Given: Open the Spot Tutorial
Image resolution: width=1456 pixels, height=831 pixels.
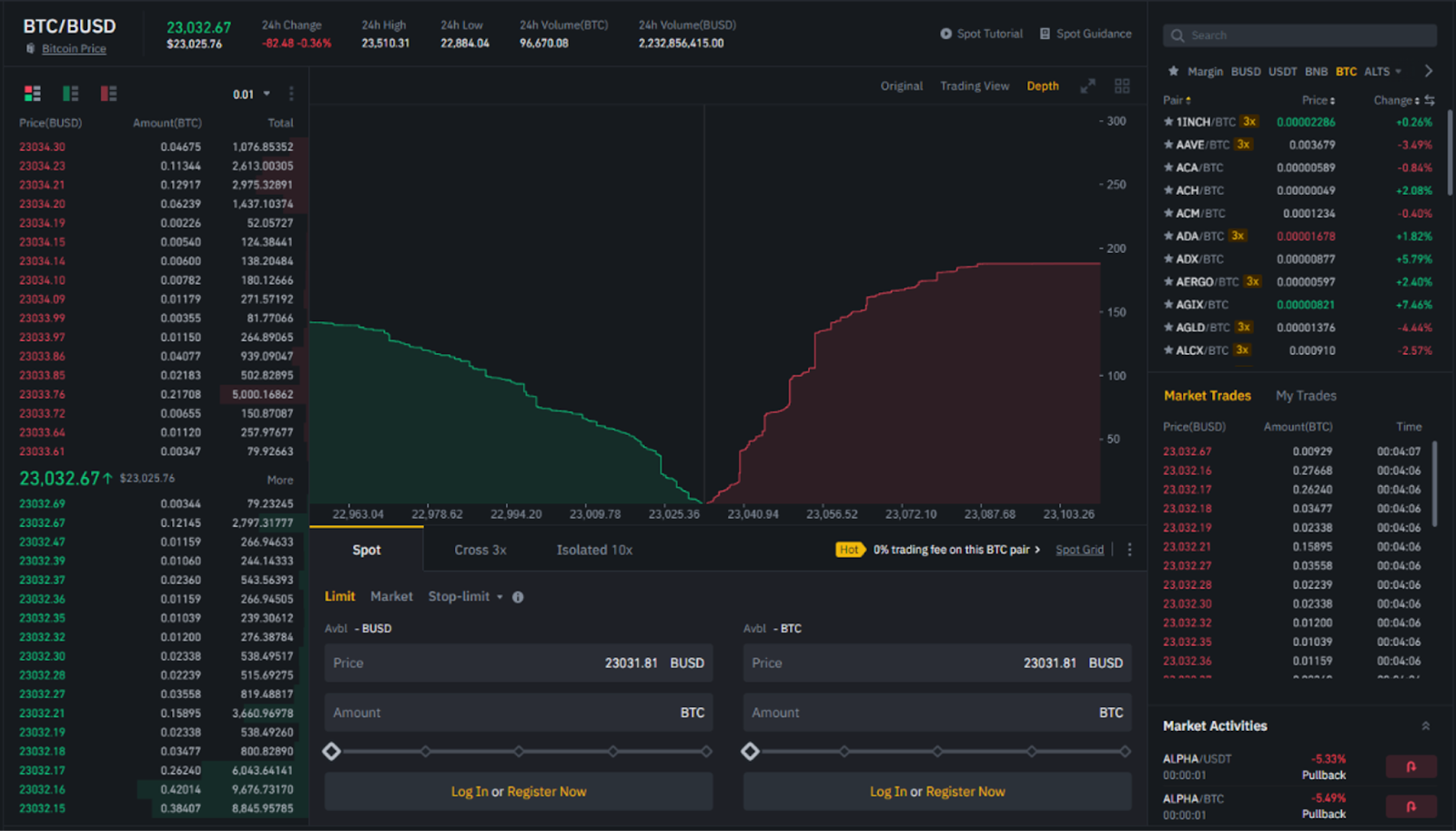Looking at the screenshot, I should tap(982, 33).
